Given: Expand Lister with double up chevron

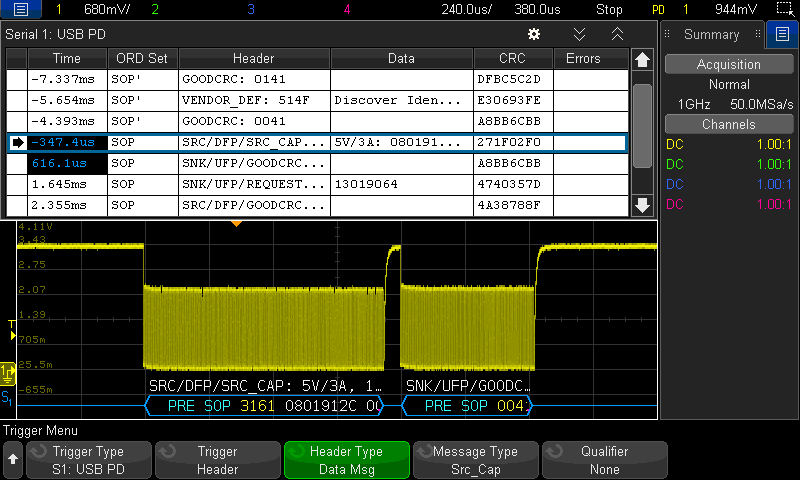Looking at the screenshot, I should (617, 34).
